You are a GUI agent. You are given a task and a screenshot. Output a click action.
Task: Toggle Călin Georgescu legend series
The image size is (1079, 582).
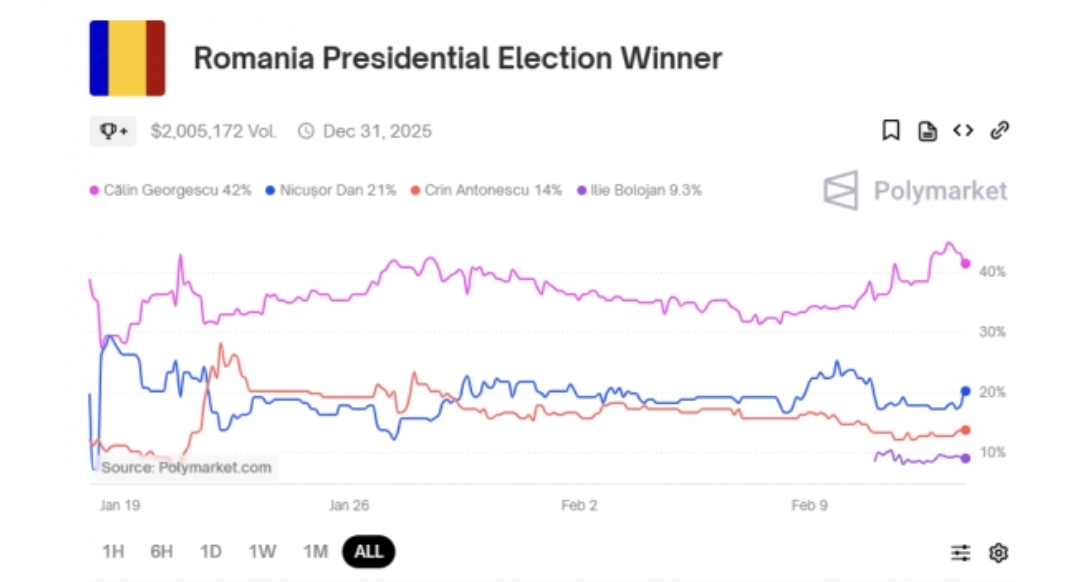tap(170, 190)
